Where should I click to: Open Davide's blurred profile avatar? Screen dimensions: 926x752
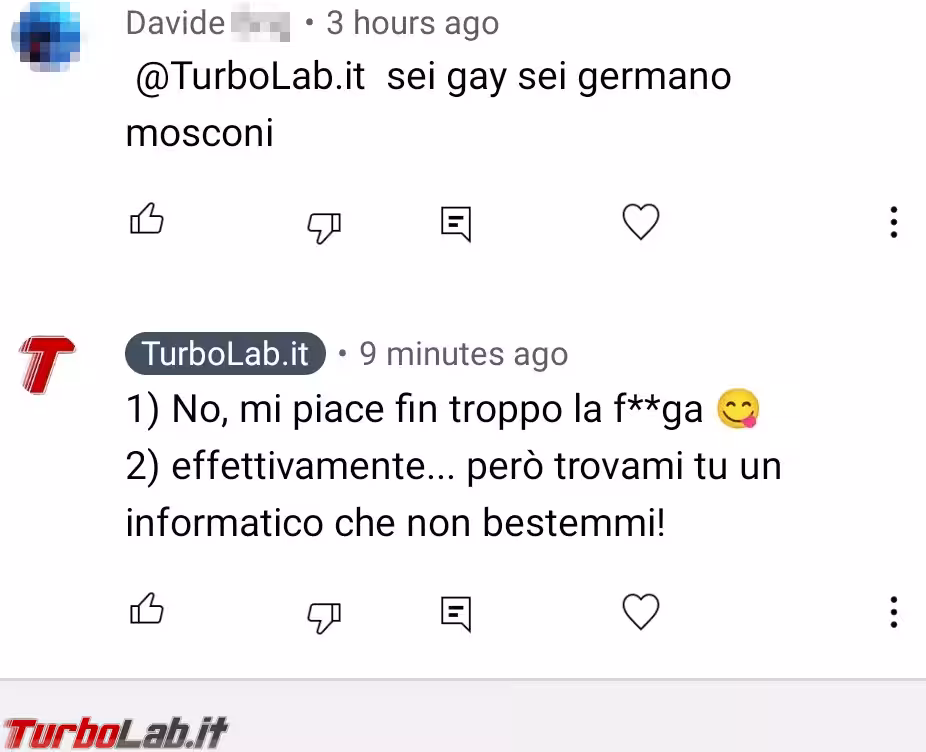click(x=46, y=37)
